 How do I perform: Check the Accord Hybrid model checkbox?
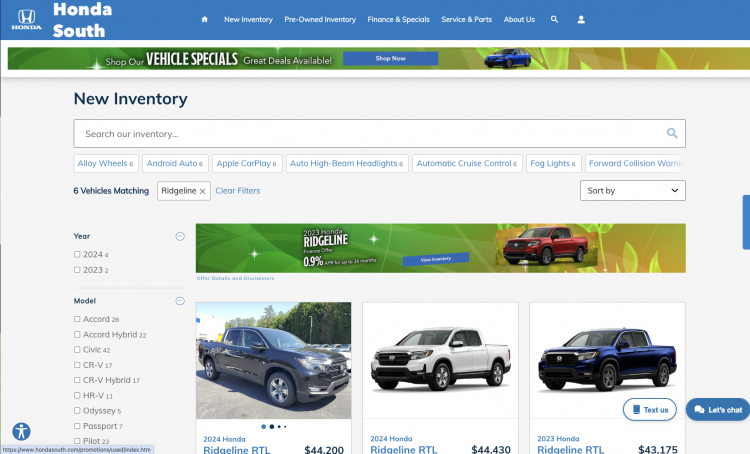pos(77,334)
